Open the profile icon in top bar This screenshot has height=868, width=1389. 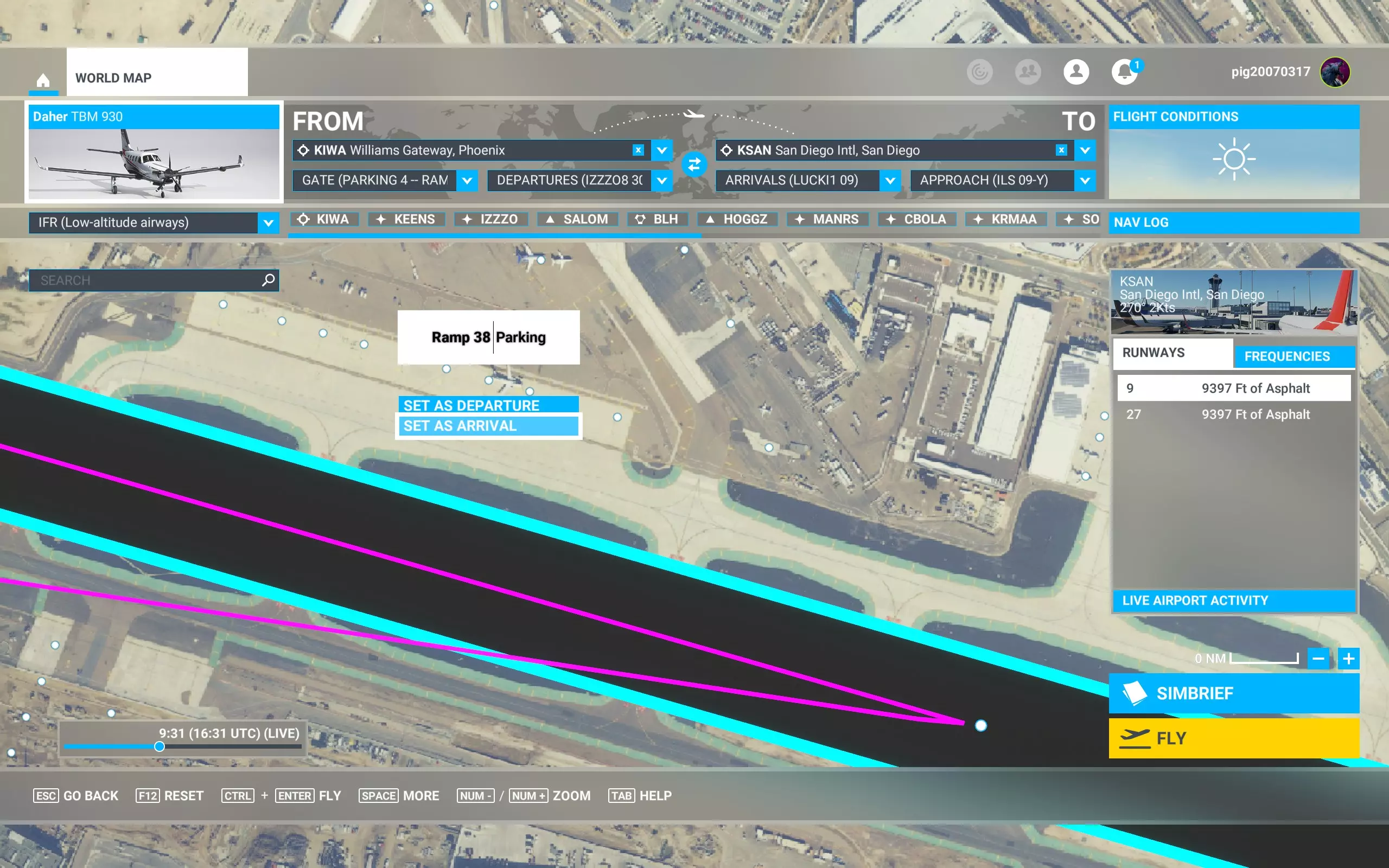(x=1075, y=72)
